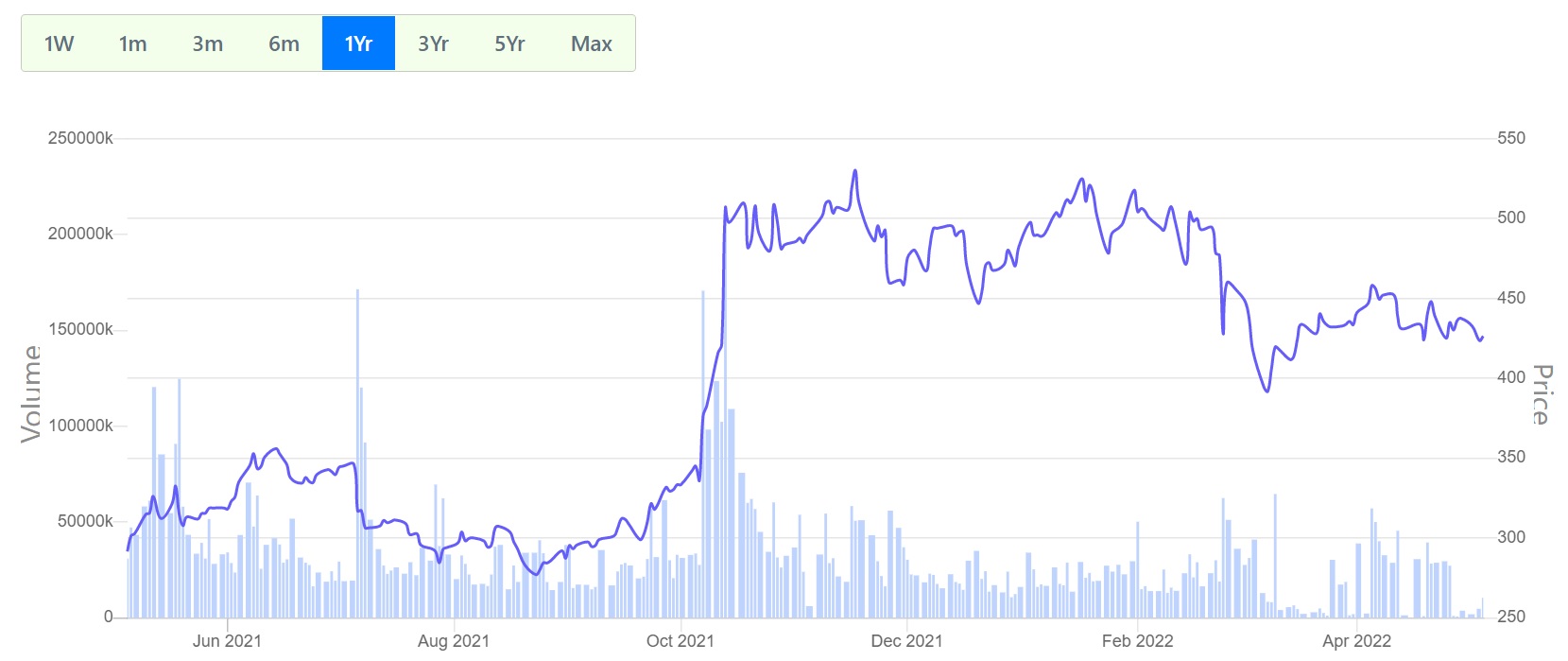
Task: Click the Dec 2021 axis label
Action: point(906,641)
